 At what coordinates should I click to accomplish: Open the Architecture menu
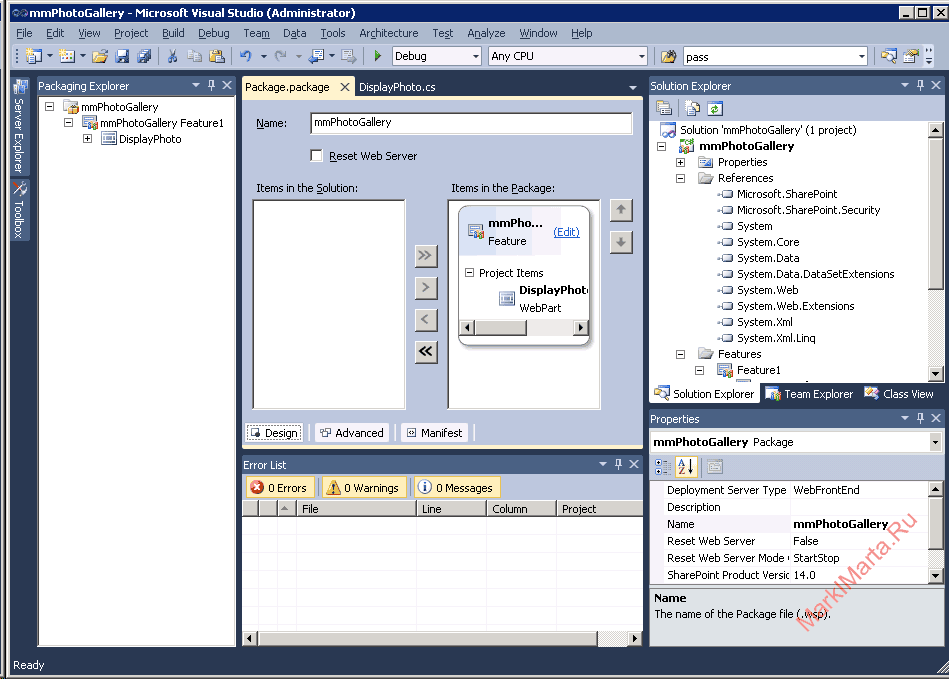tap(389, 33)
